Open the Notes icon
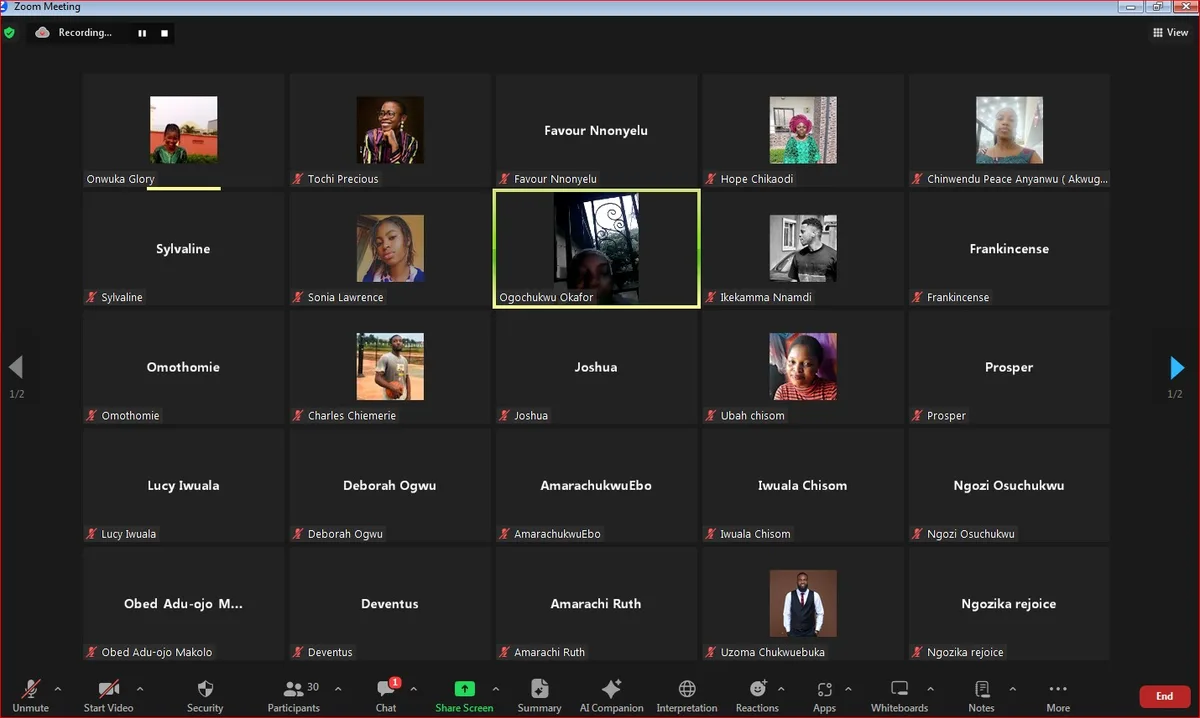 coord(982,688)
